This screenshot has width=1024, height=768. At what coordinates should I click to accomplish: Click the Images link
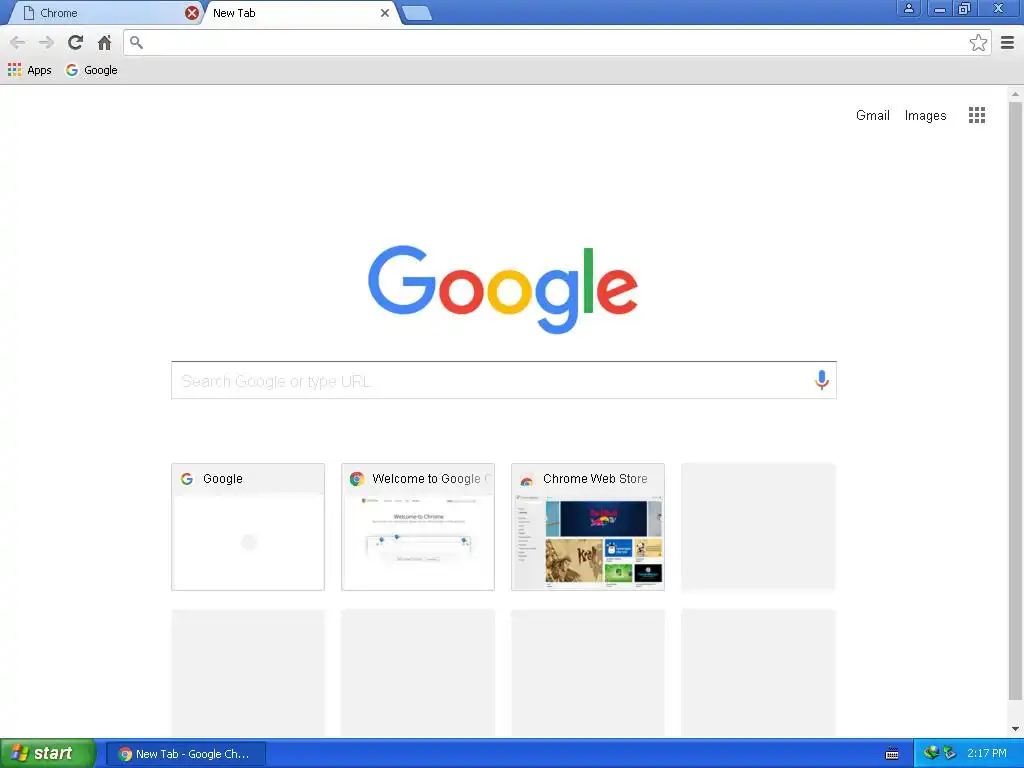point(925,116)
